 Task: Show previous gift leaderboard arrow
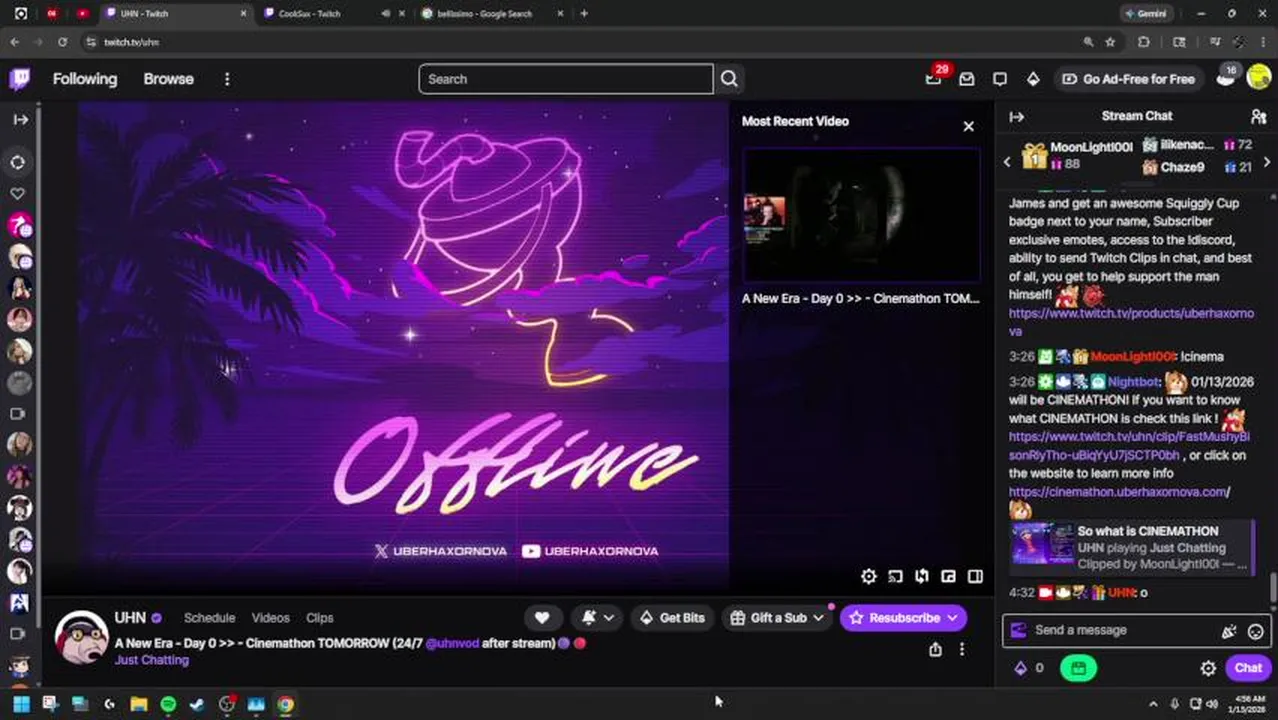click(x=1007, y=162)
